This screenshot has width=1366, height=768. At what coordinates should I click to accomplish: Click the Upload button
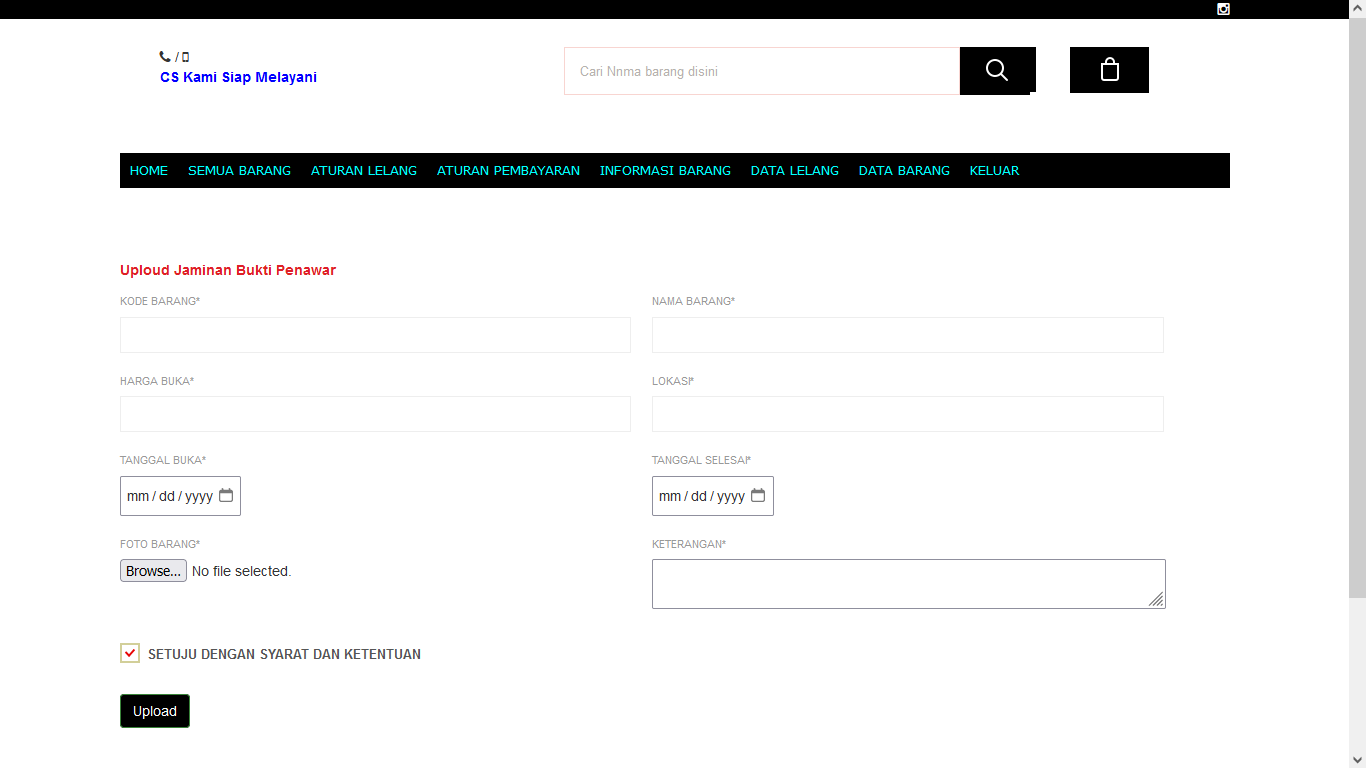pyautogui.click(x=155, y=711)
